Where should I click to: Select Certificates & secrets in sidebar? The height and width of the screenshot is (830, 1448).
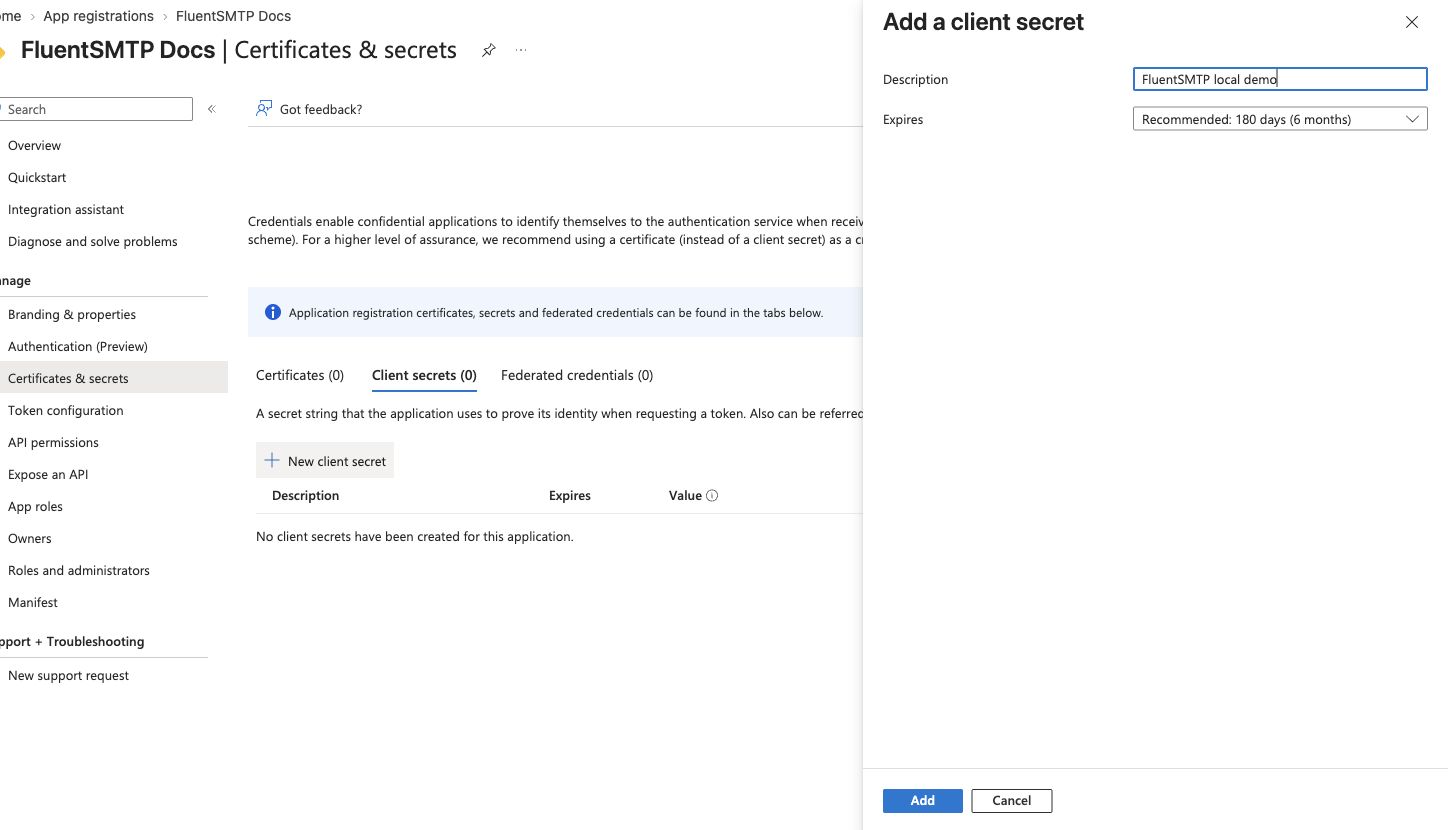(x=114, y=378)
